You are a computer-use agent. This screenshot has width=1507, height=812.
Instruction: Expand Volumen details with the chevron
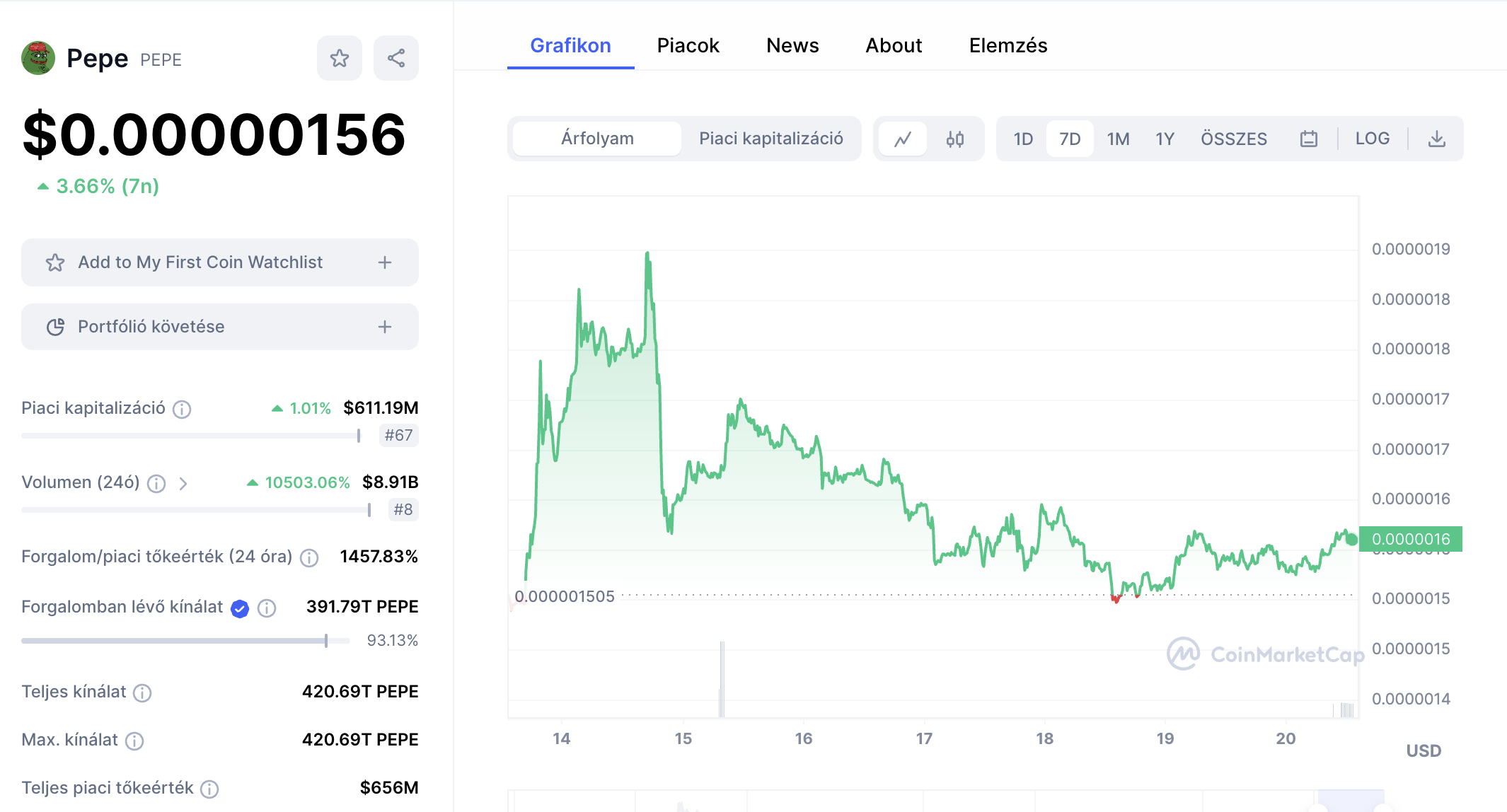point(183,483)
